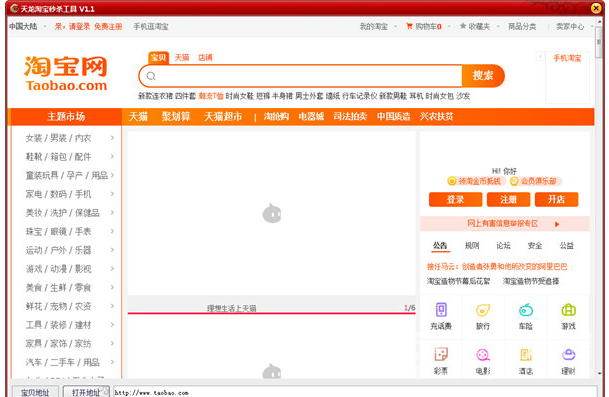Click the orange 搜索 search button

tap(483, 75)
